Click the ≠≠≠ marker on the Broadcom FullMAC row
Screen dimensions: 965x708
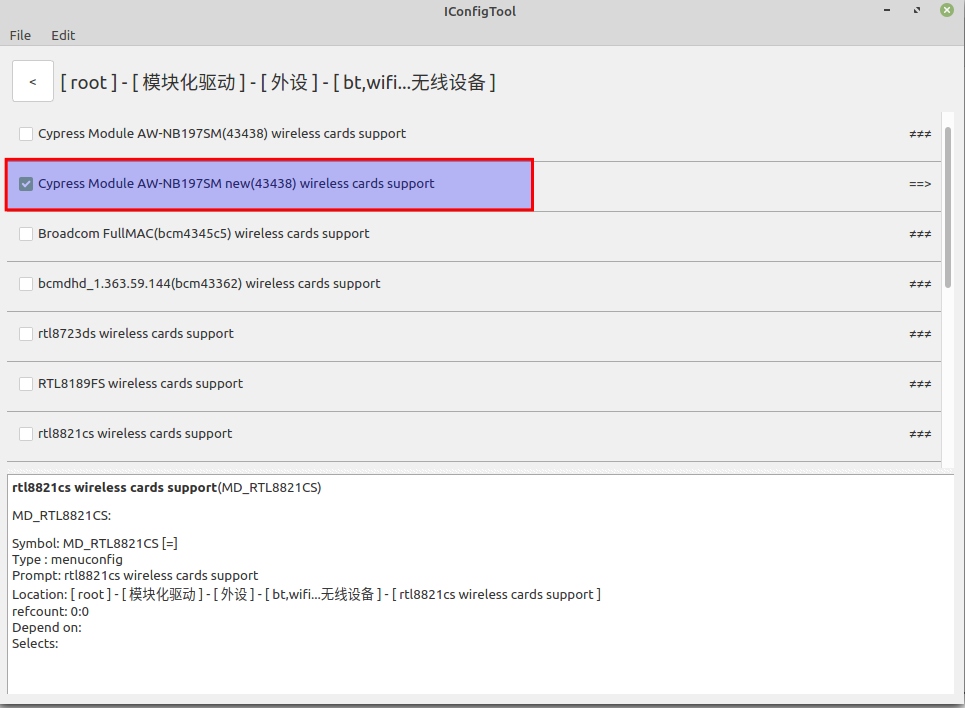[x=920, y=234]
